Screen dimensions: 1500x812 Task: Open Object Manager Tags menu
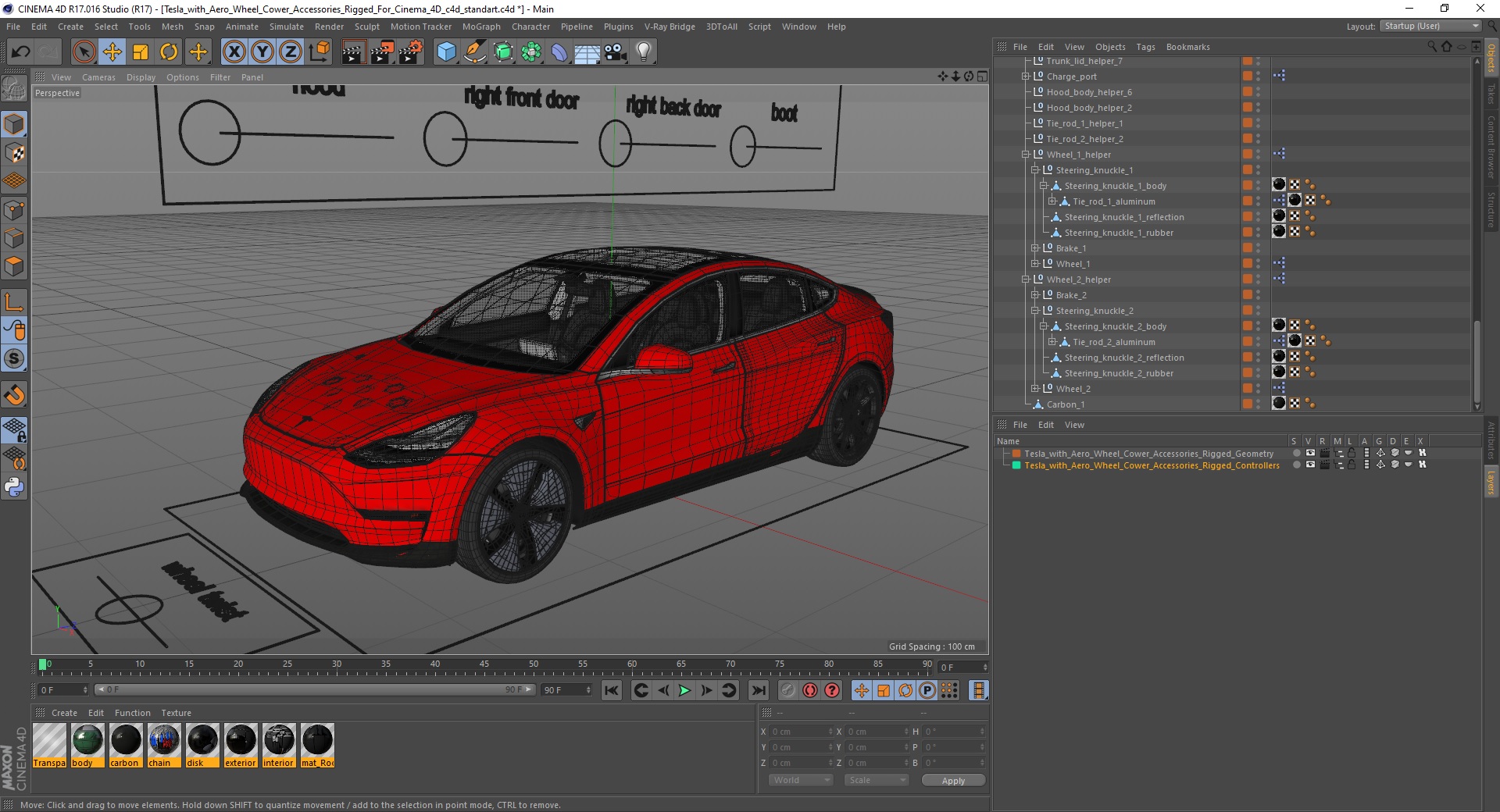click(1145, 47)
